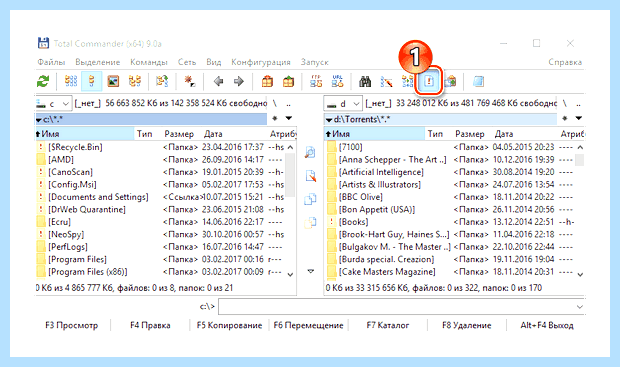The image size is (620, 367).
Task: Expand more buttons in the middle bar
Action: click(311, 271)
